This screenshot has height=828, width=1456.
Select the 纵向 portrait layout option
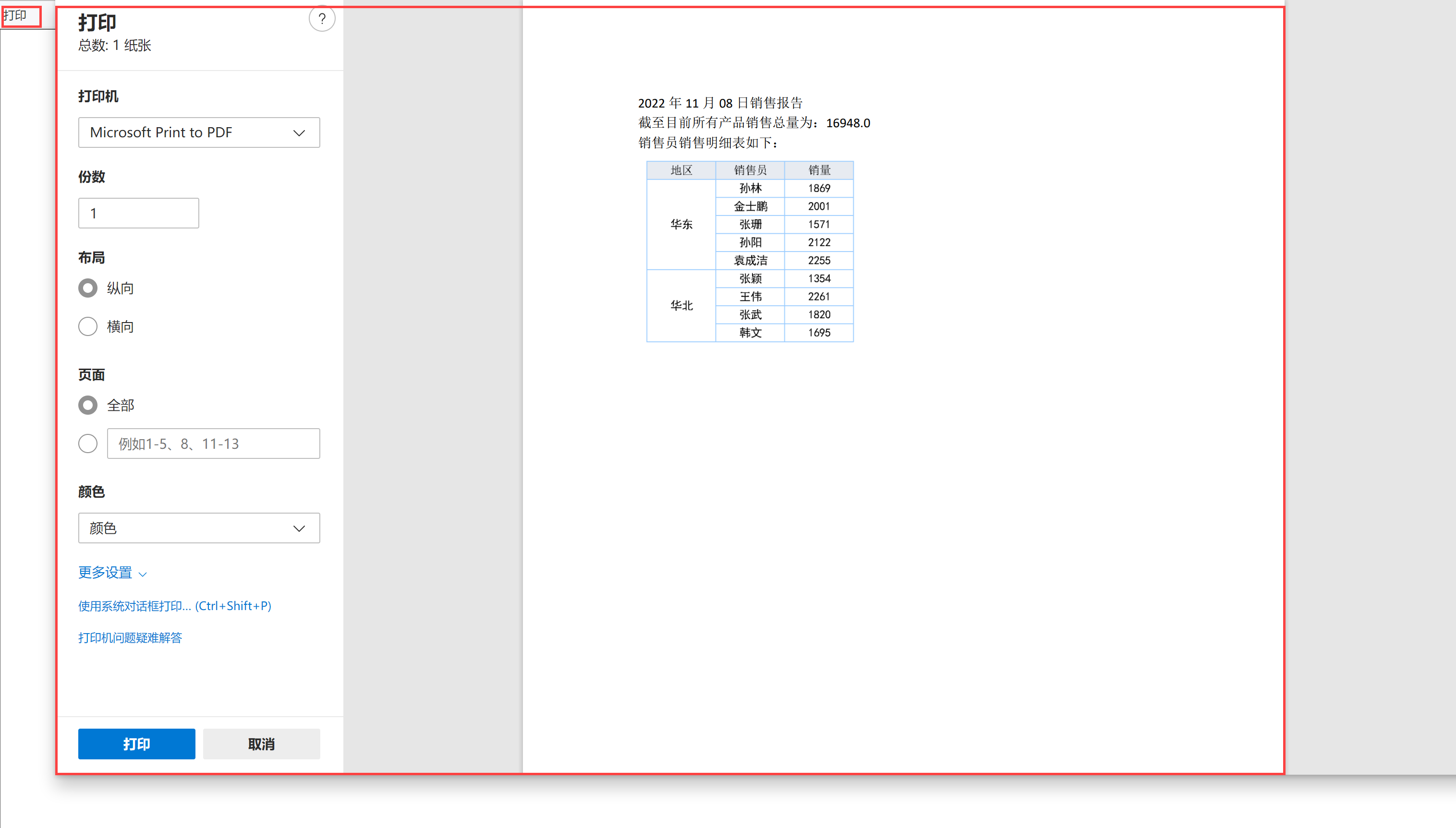point(88,288)
